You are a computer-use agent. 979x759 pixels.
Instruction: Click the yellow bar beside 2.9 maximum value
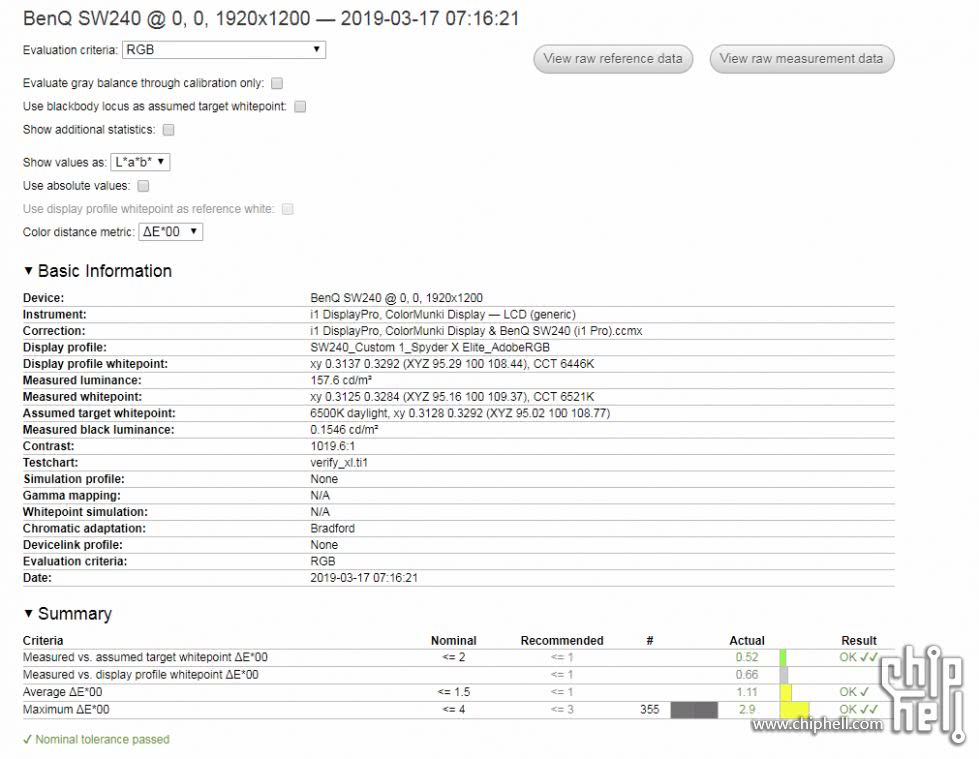tap(794, 710)
